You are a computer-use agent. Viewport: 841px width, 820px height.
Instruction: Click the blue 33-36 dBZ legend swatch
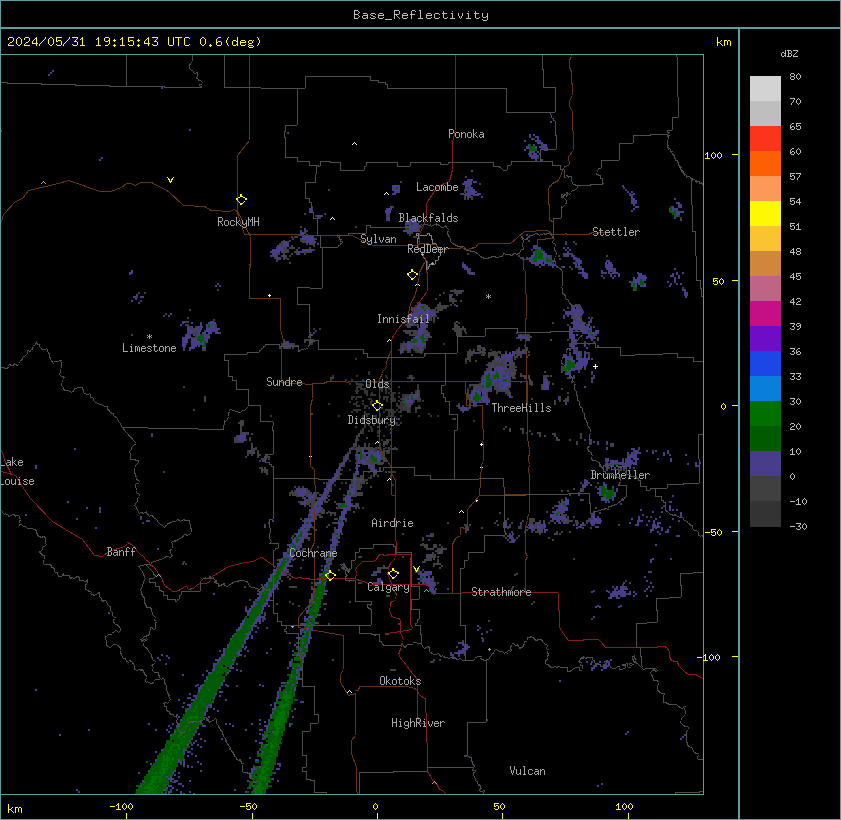[x=765, y=364]
